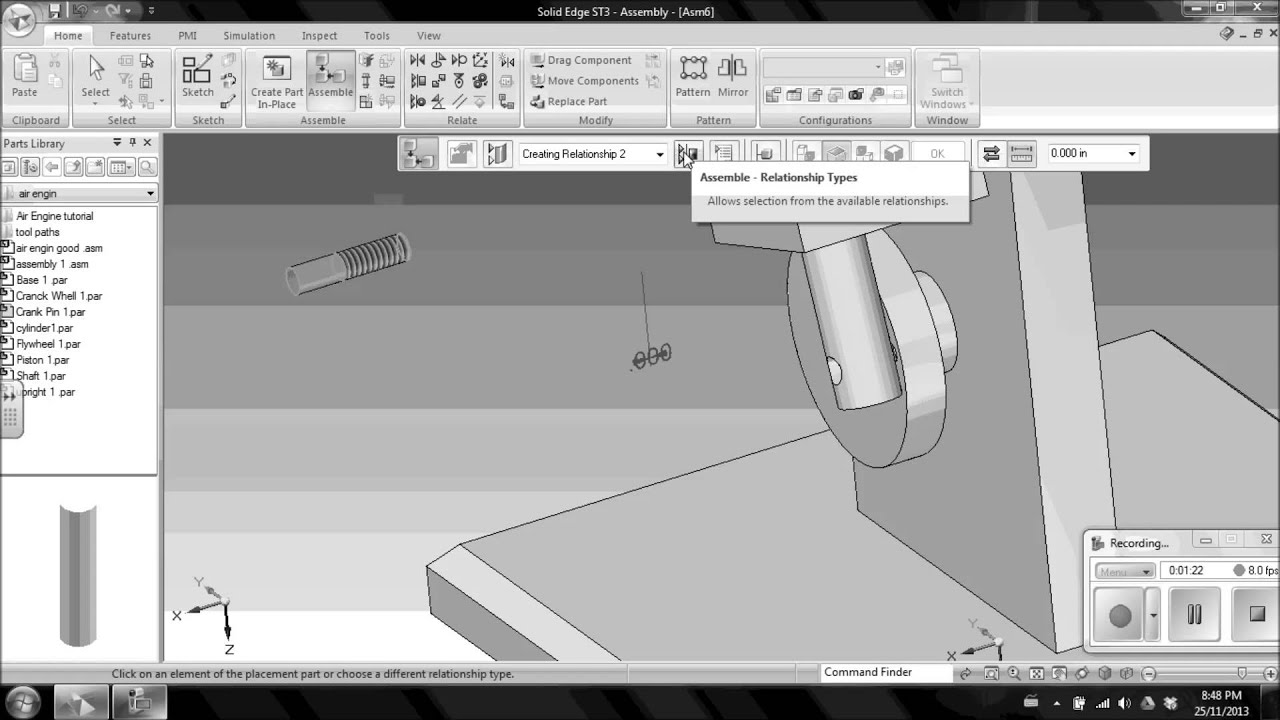Click the zoom in plus button
1280x720 pixels.
(x=1271, y=674)
